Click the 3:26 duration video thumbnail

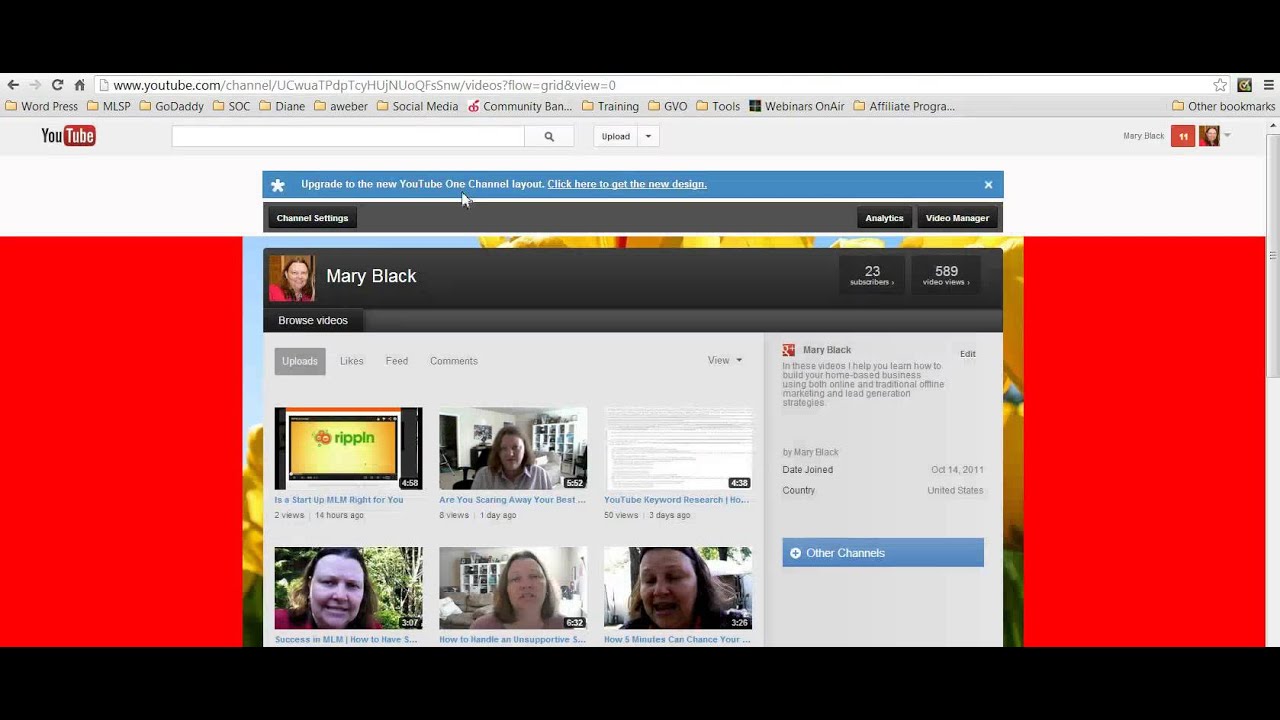[x=678, y=588]
